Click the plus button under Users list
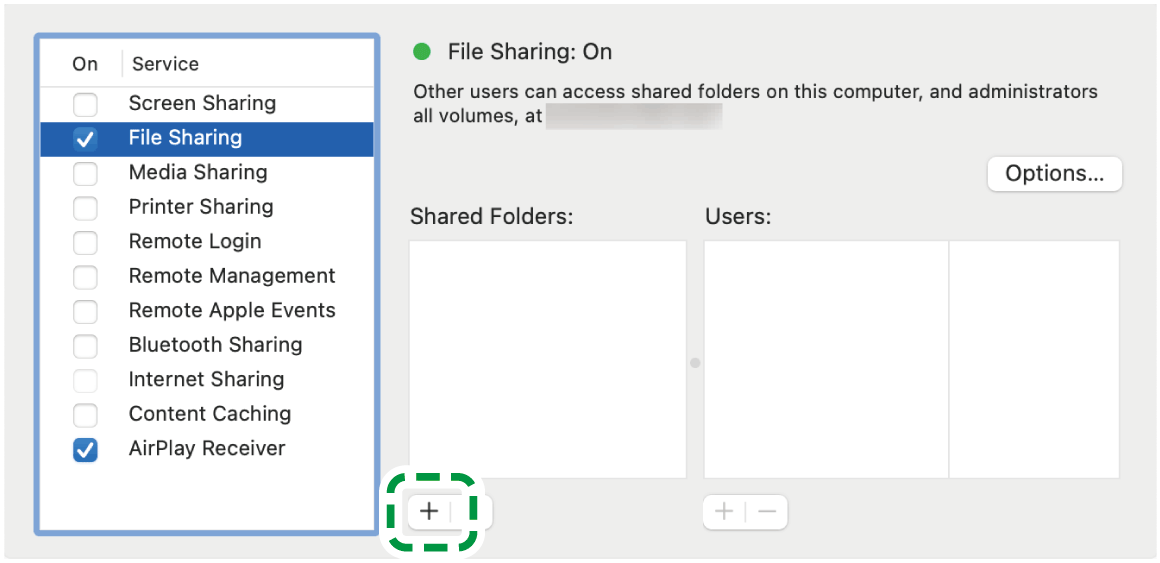 pos(724,512)
